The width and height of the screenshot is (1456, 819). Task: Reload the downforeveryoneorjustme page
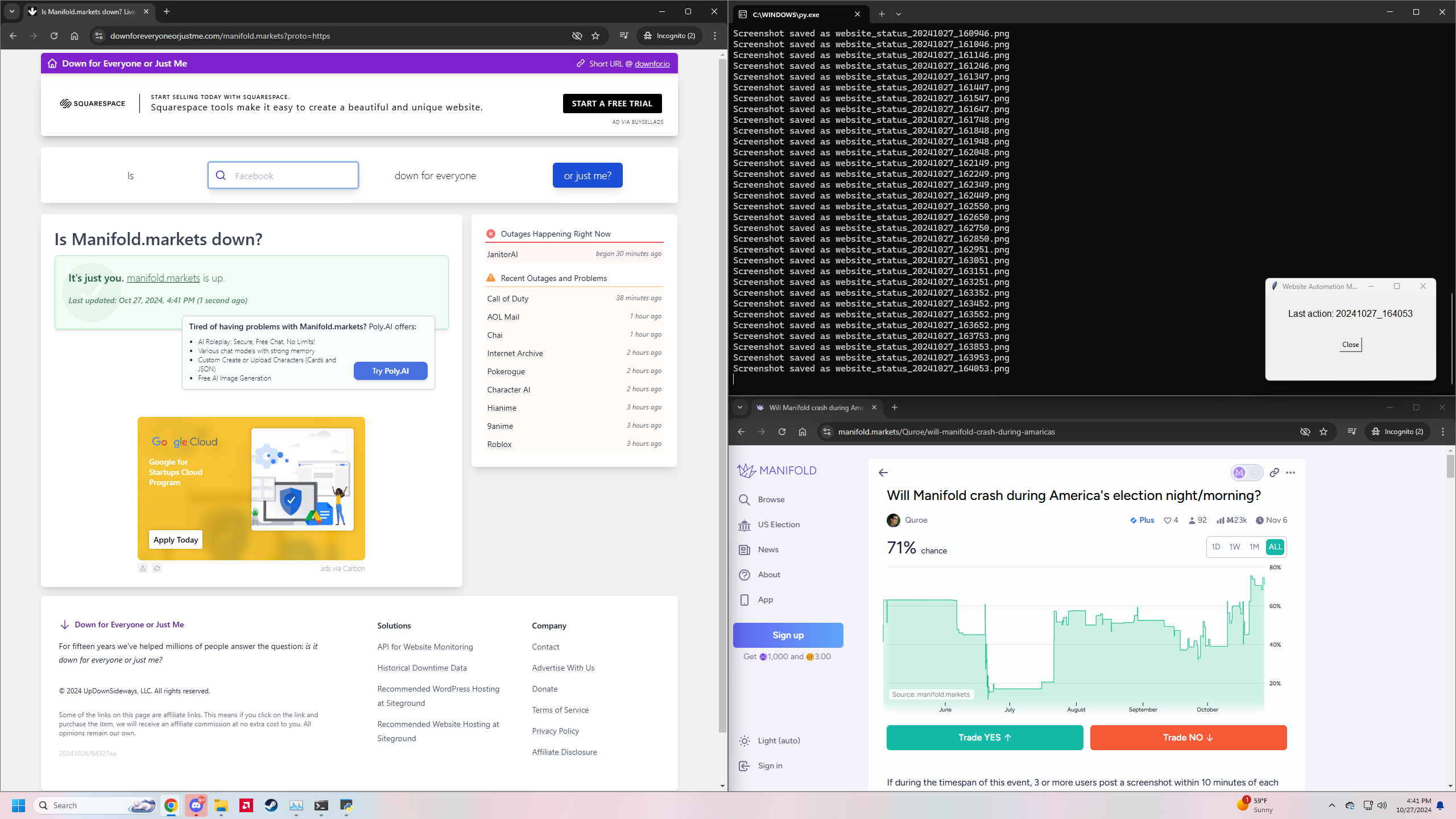tap(54, 36)
